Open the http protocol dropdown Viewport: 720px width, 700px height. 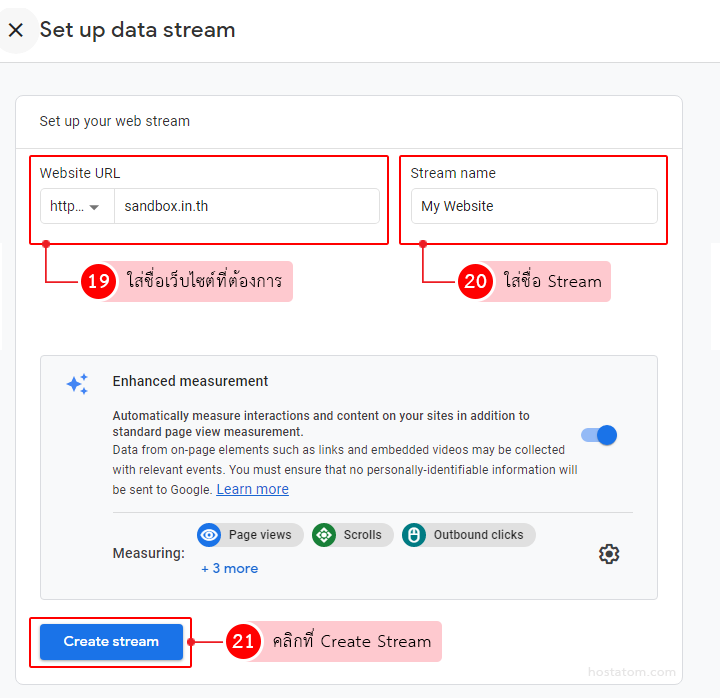coord(77,207)
